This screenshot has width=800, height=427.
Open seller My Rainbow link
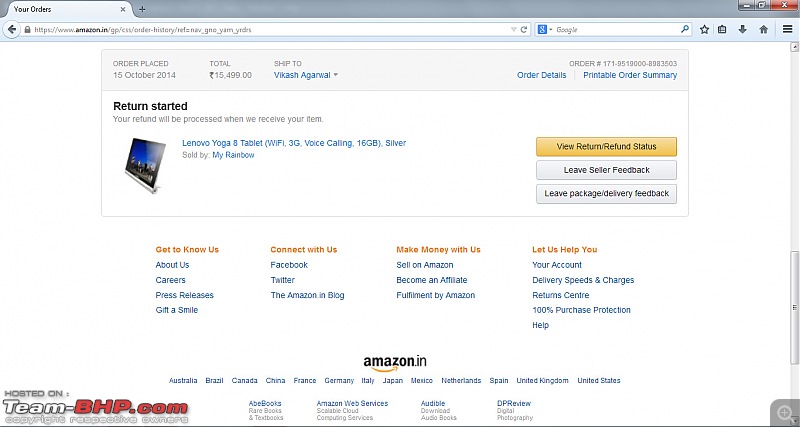[x=233, y=155]
